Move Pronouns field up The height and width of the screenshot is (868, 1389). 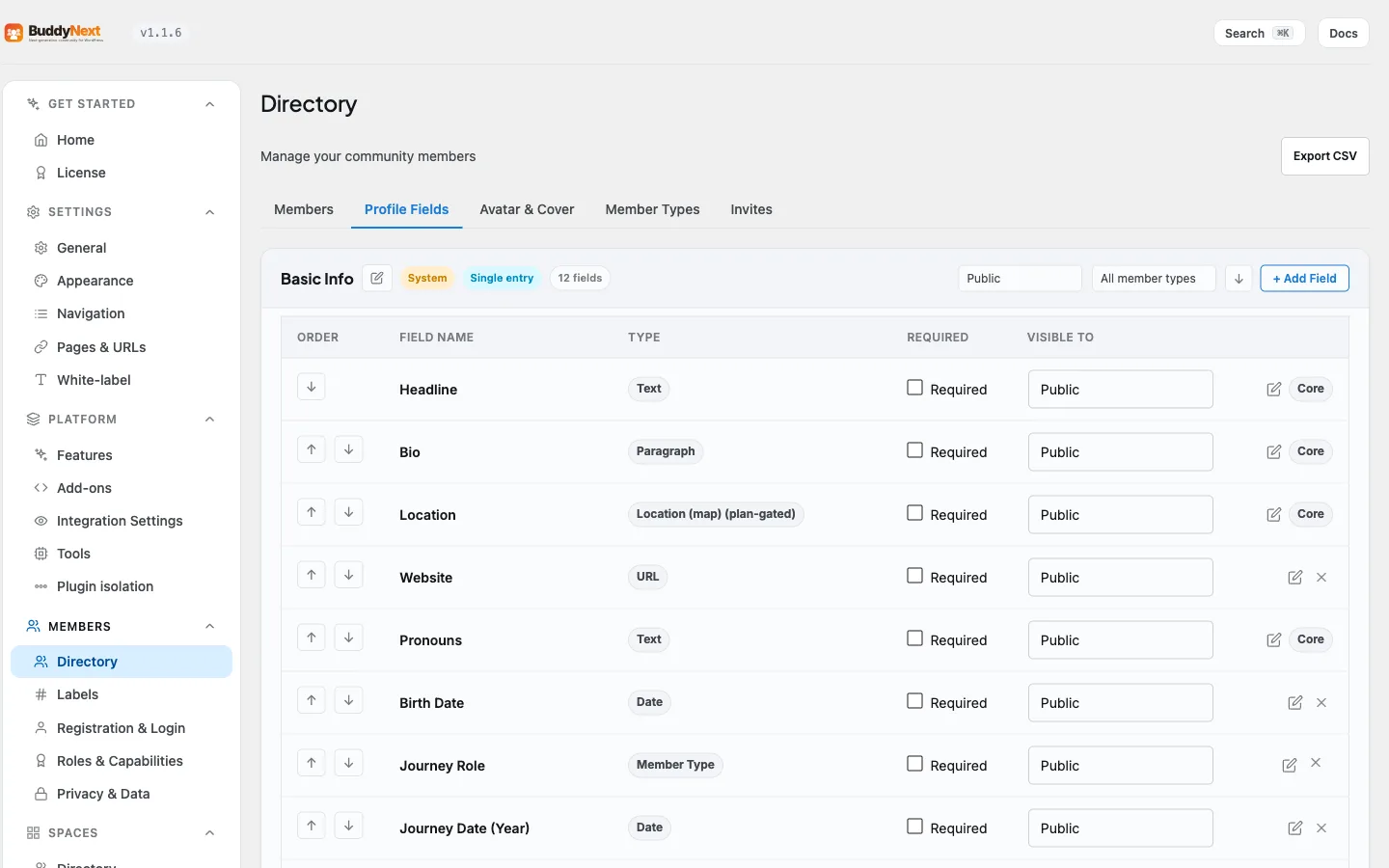point(311,637)
